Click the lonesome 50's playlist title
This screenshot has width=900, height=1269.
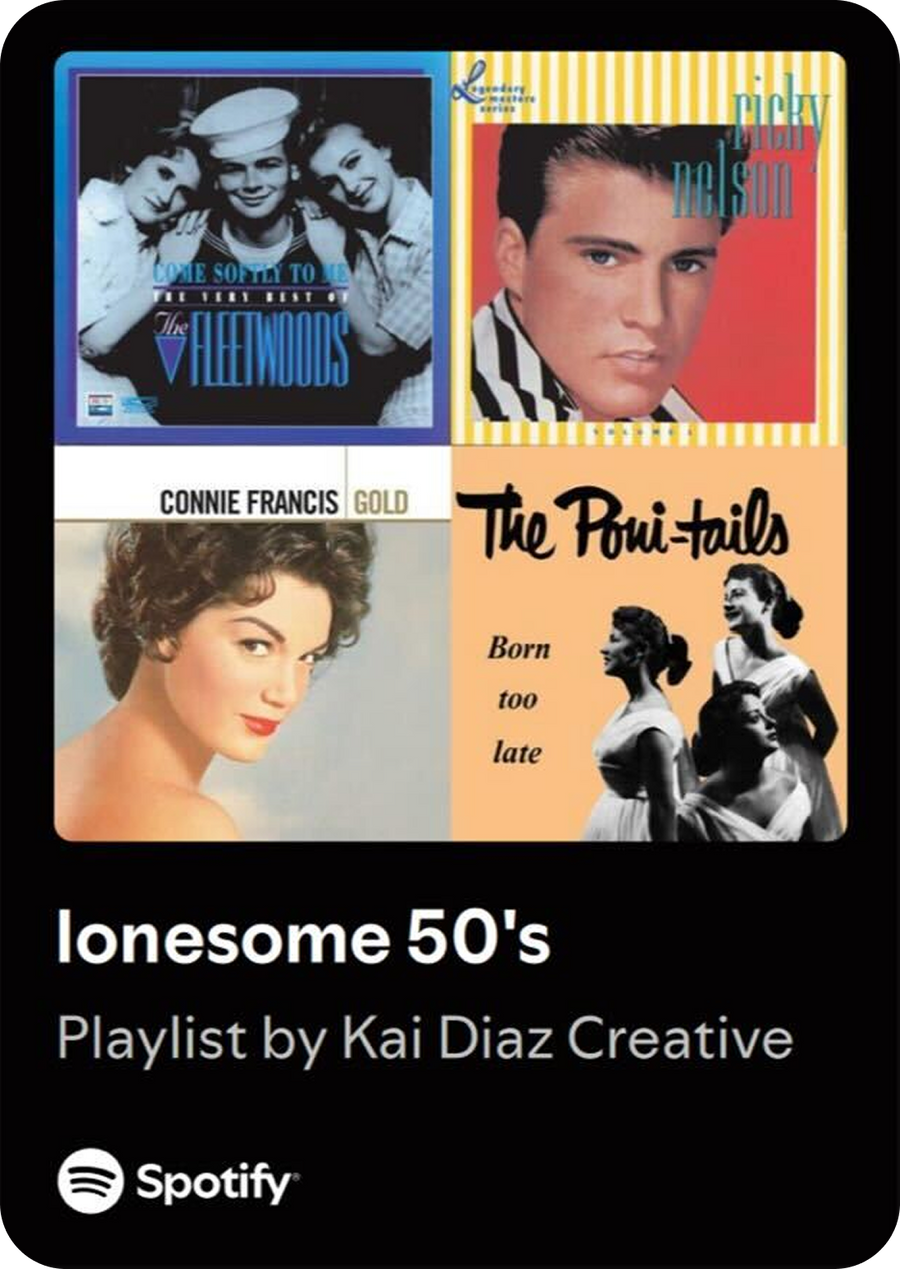tap(304, 938)
